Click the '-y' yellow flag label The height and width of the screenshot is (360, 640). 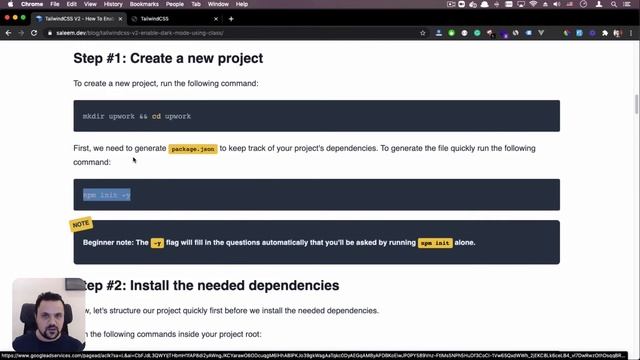157,243
